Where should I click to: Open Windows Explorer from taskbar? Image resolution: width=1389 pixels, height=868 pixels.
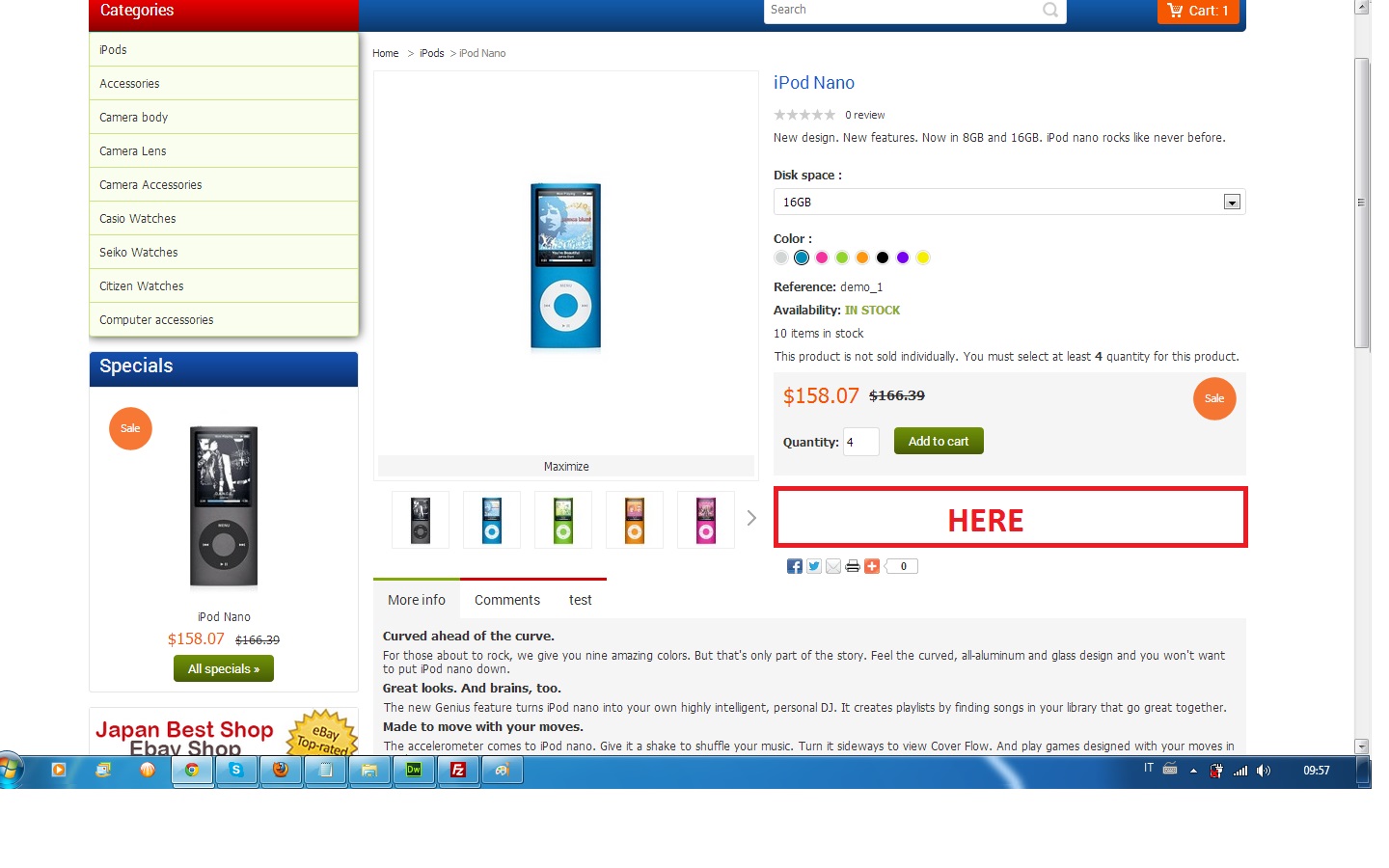tap(369, 770)
